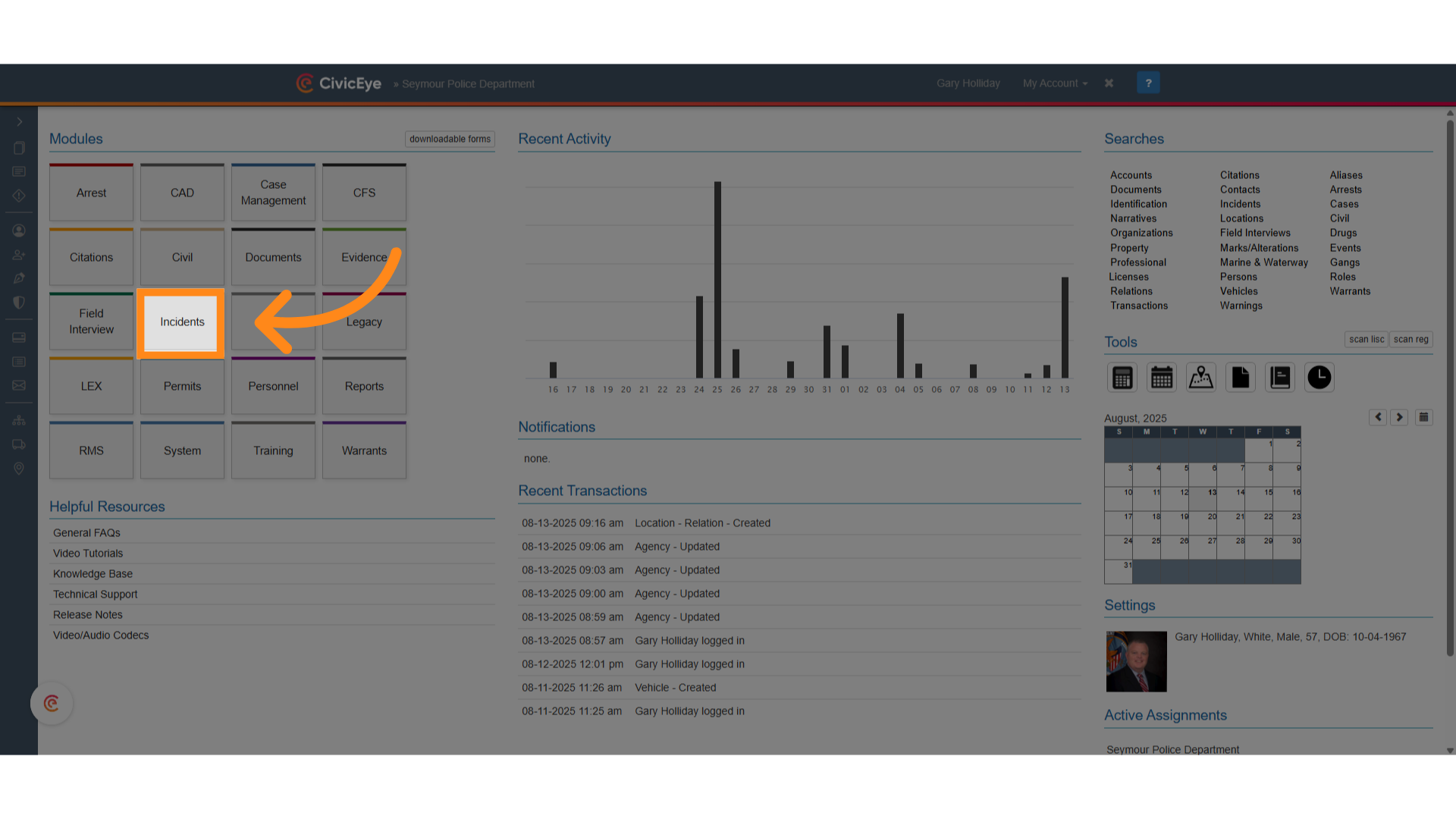The width and height of the screenshot is (1456, 819).
Task: Click the scan lisc button
Action: click(x=1367, y=340)
